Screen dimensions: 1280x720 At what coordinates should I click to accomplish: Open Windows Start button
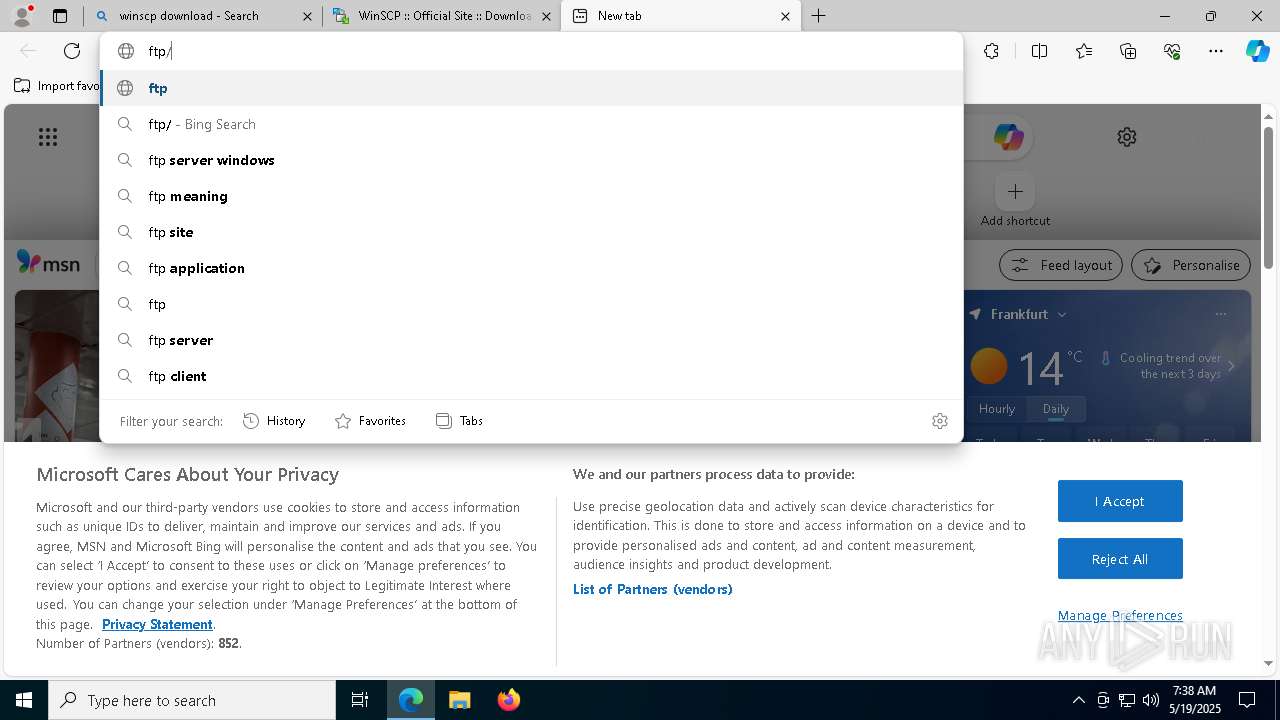[x=24, y=700]
